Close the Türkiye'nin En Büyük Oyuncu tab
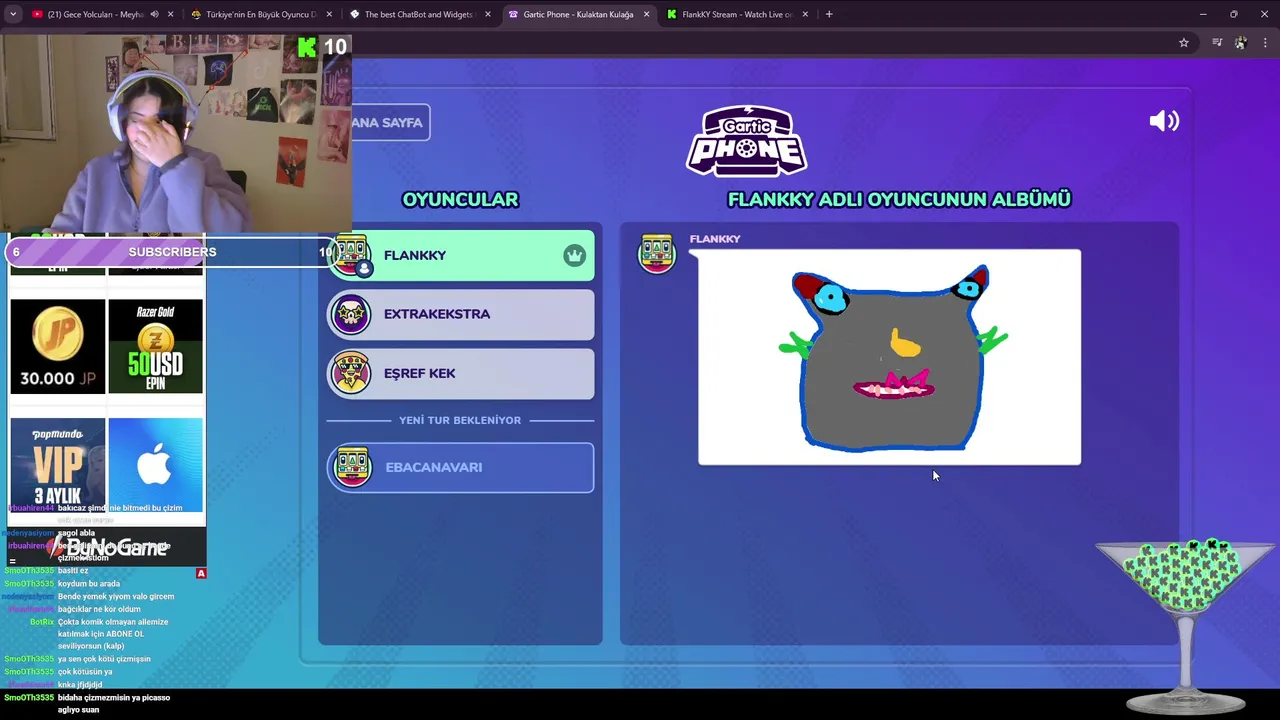1280x720 pixels. pos(330,14)
